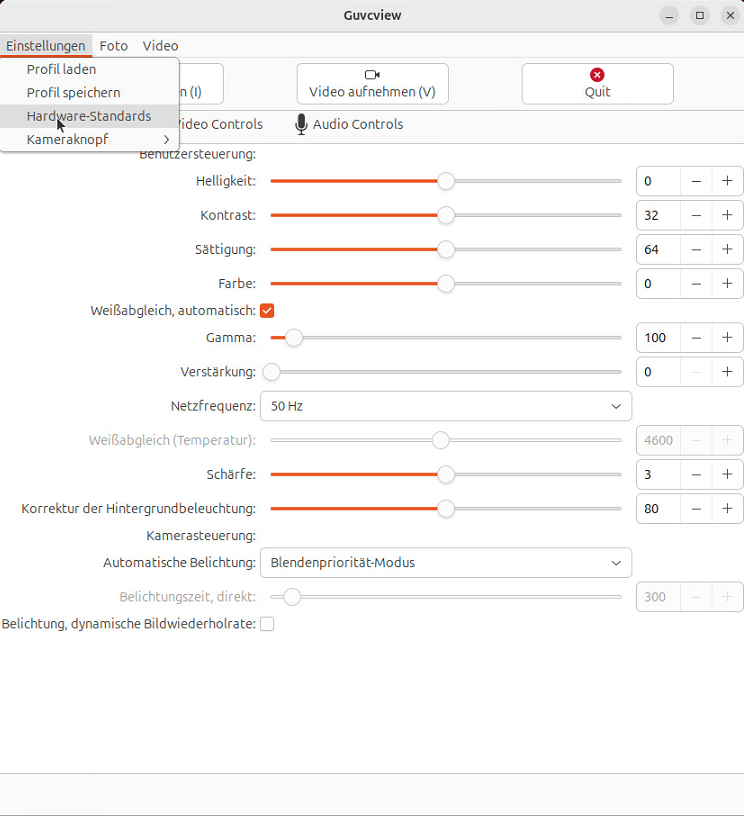Click the Schärfe value field showing 3

658,475
